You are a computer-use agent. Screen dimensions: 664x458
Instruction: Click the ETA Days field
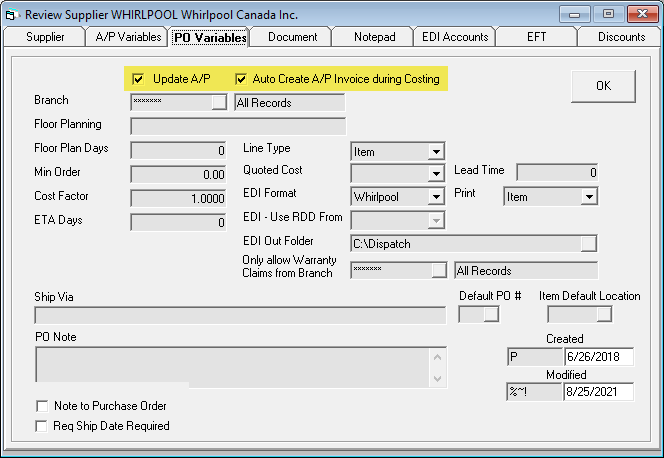178,222
